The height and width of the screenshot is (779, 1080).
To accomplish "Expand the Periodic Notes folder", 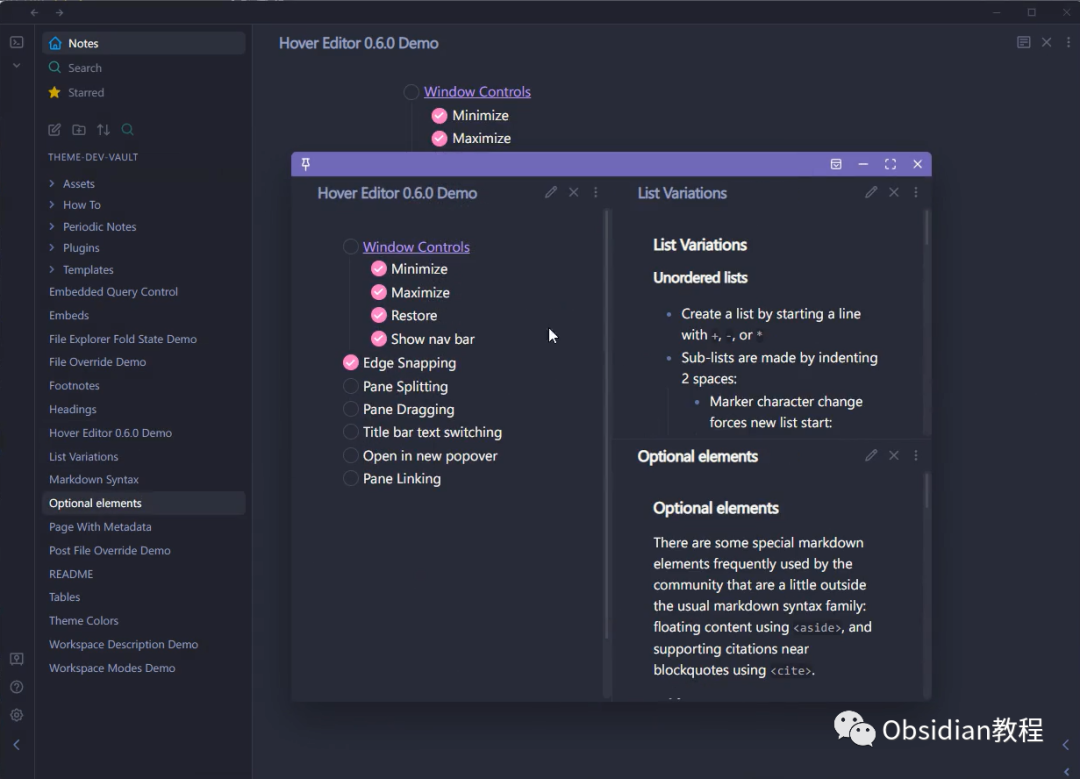I will [x=52, y=227].
